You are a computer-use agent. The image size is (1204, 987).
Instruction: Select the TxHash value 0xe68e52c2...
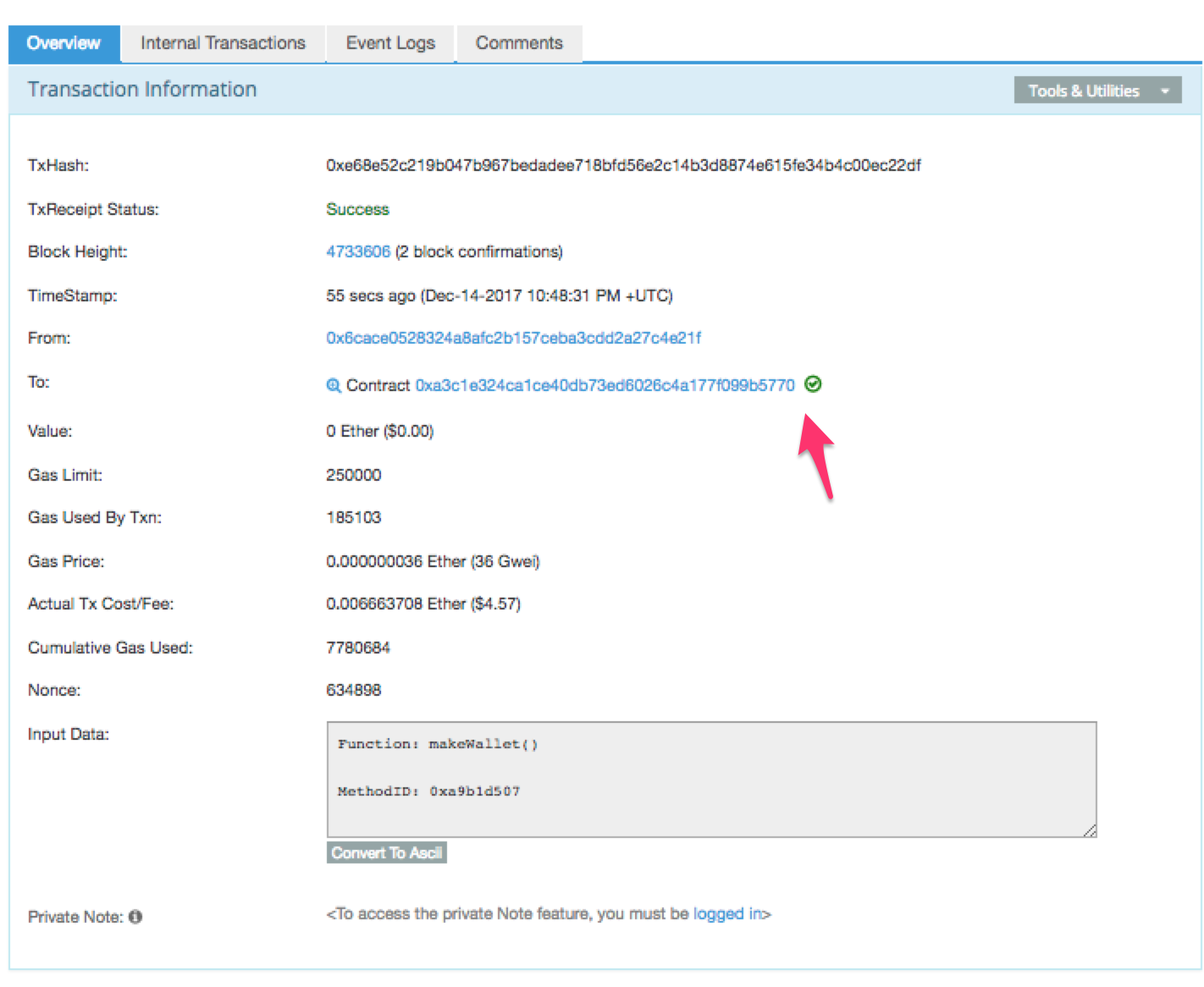(623, 165)
